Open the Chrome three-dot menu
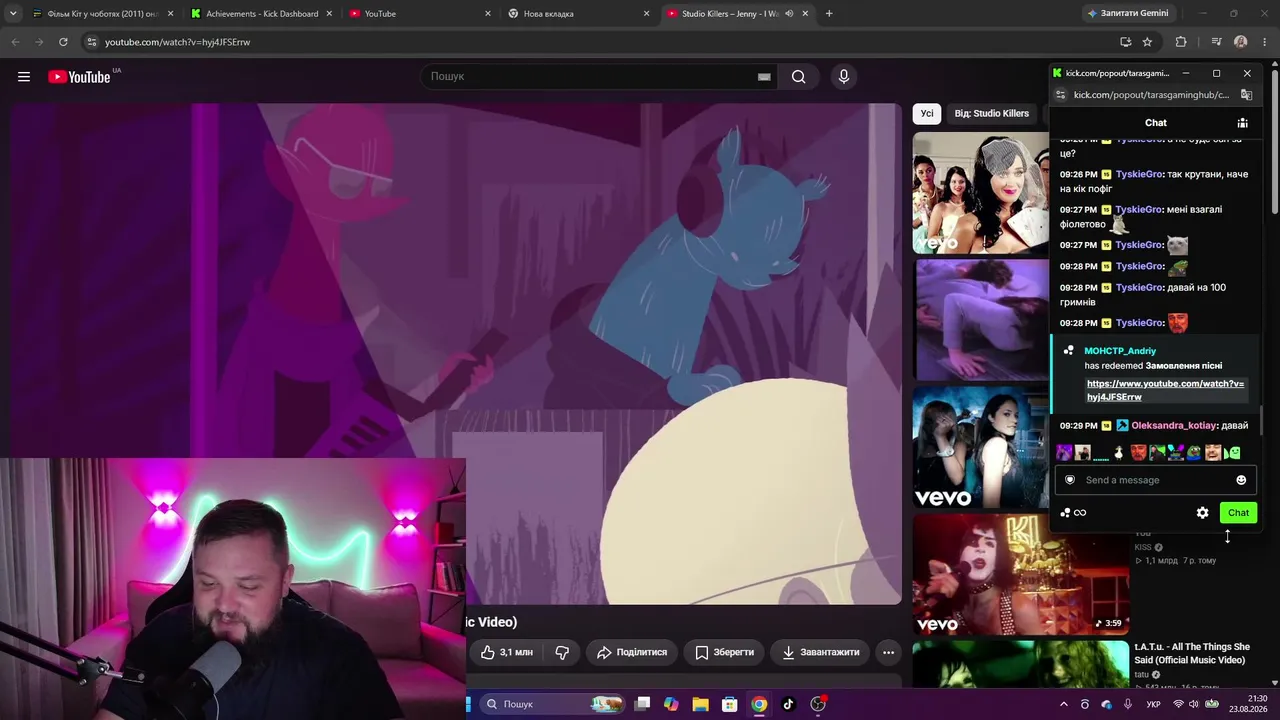 point(1265,42)
